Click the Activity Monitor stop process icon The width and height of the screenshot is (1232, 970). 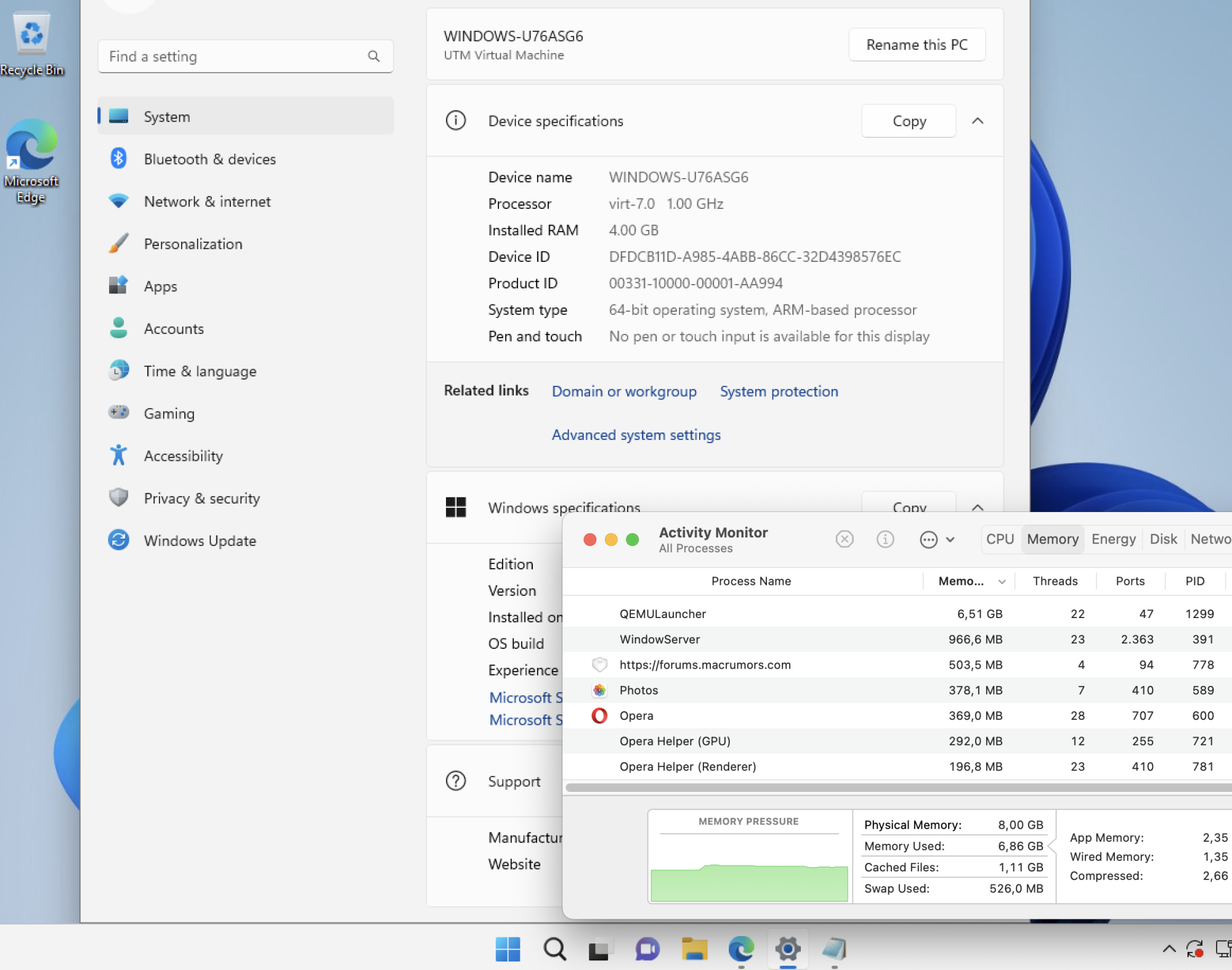point(844,539)
